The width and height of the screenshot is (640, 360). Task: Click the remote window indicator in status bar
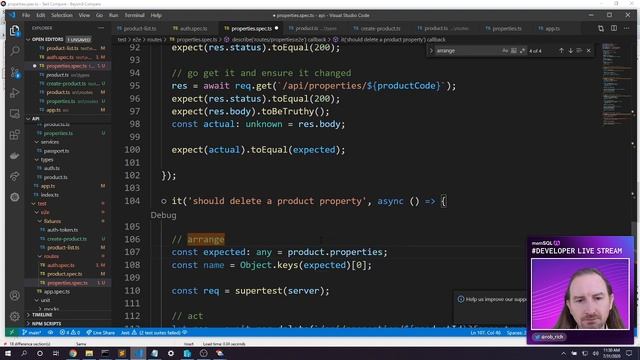(11, 332)
